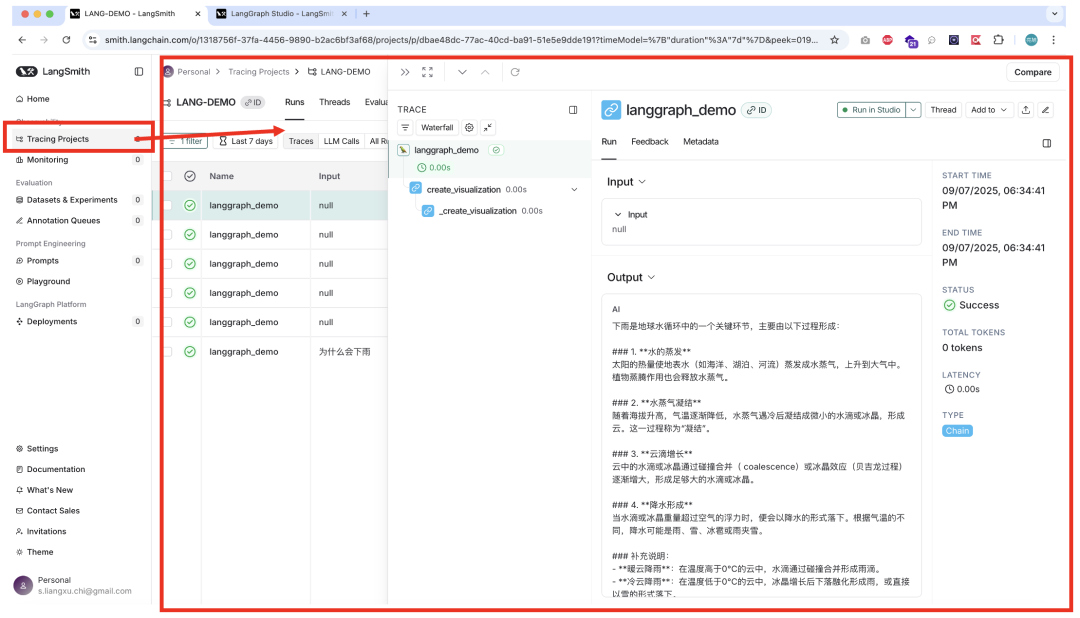This screenshot has height=618, width=1080.
Task: Go to the previous run with the up chevron
Action: [x=485, y=72]
